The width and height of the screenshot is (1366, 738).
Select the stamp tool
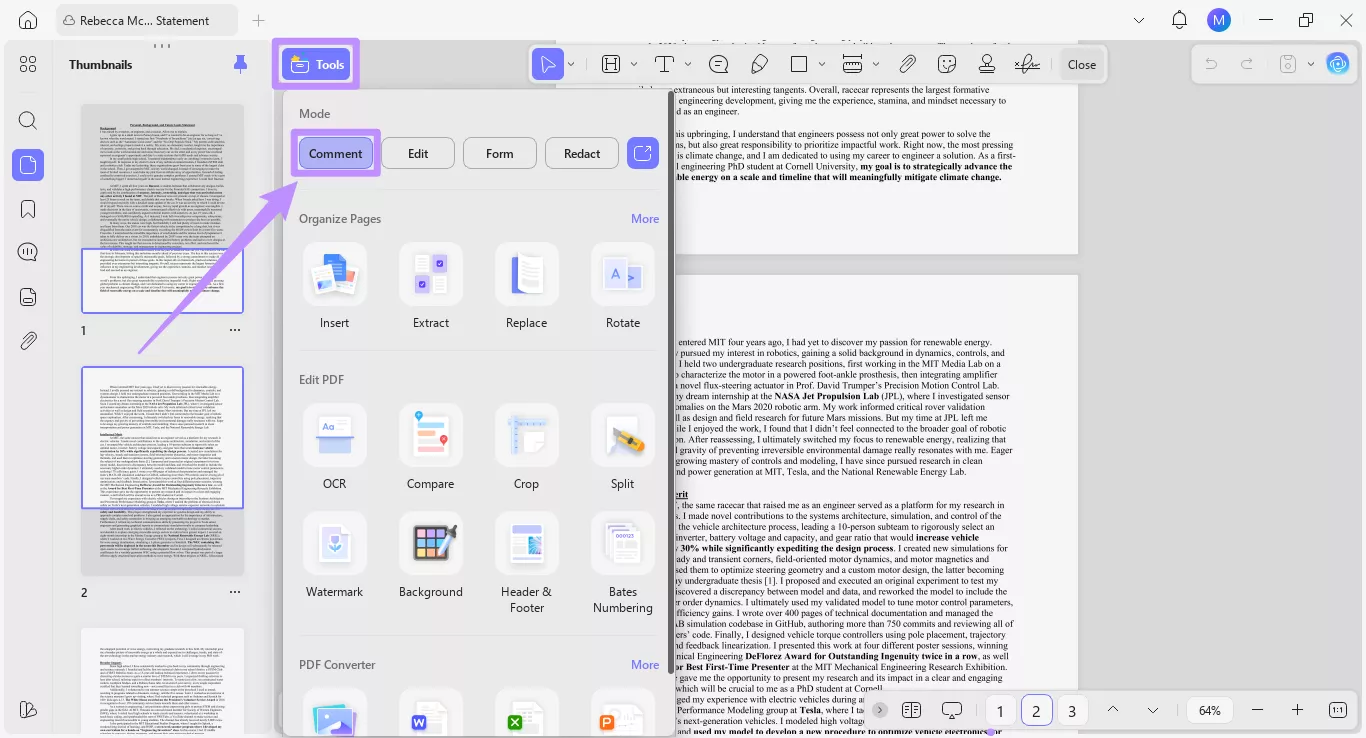pos(987,64)
